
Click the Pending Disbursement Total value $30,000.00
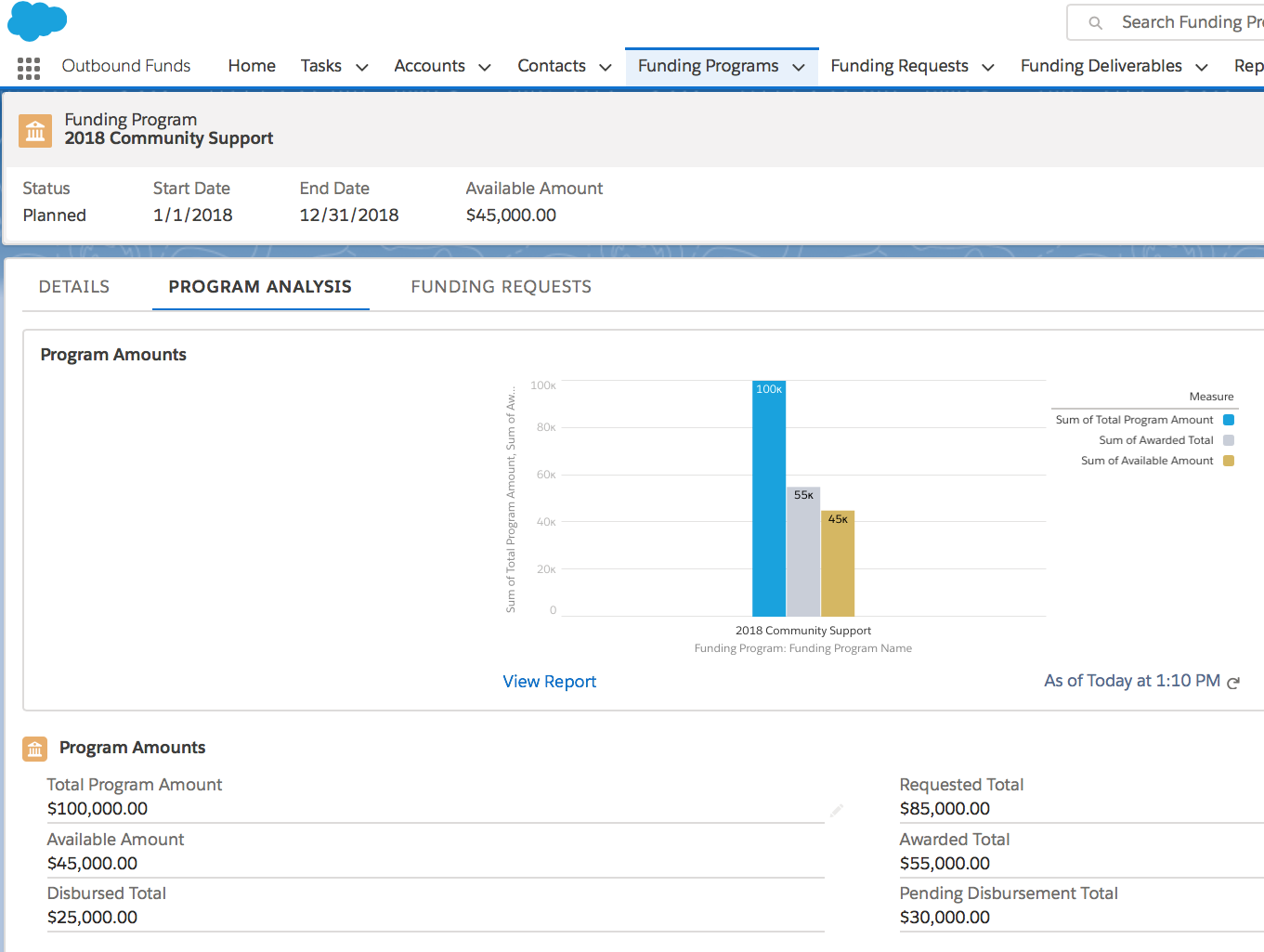tap(945, 918)
